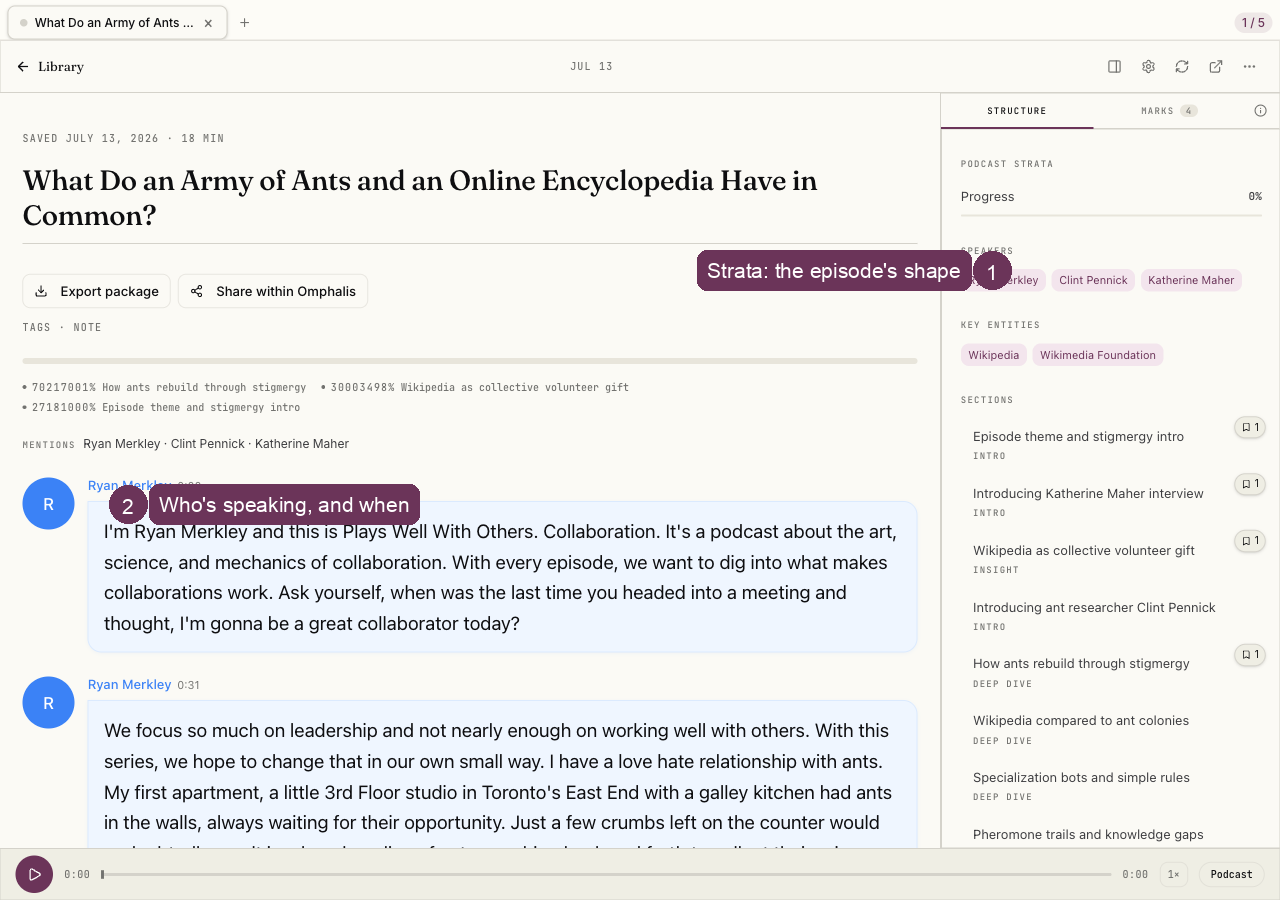
Task: Select Clint Pennick speaker chip
Action: 1093,280
